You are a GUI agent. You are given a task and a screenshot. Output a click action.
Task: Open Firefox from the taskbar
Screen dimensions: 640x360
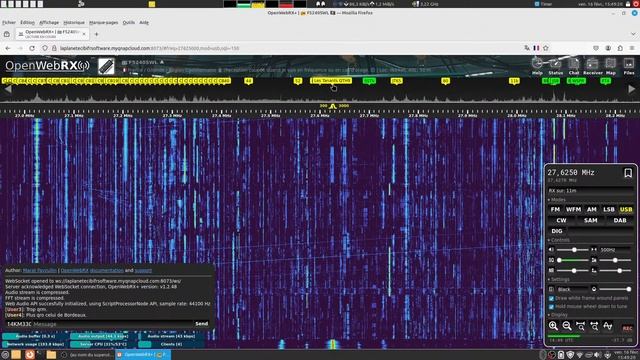click(x=29, y=354)
